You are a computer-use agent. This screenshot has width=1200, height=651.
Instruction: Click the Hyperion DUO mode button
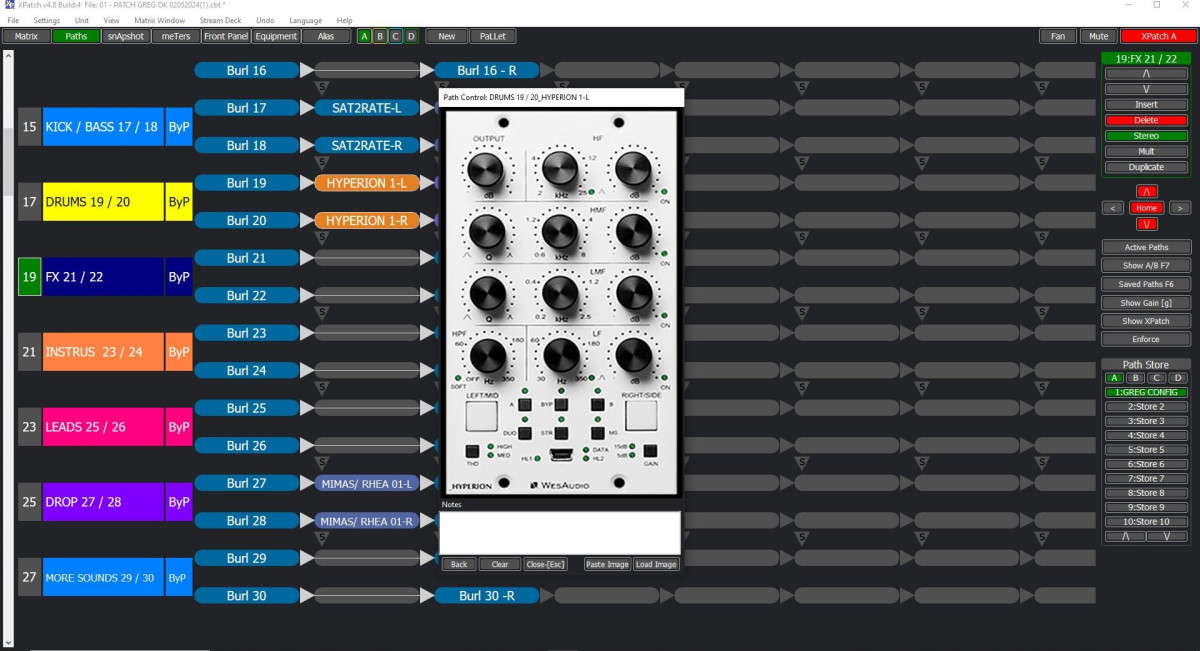(525, 433)
